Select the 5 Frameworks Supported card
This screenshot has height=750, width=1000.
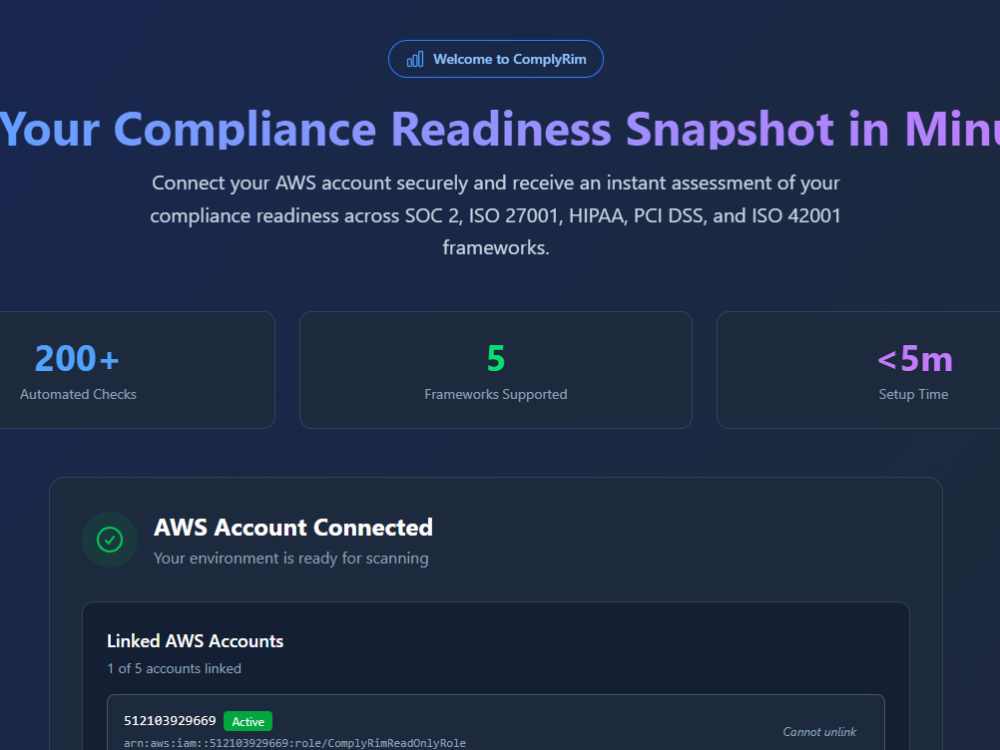496,370
